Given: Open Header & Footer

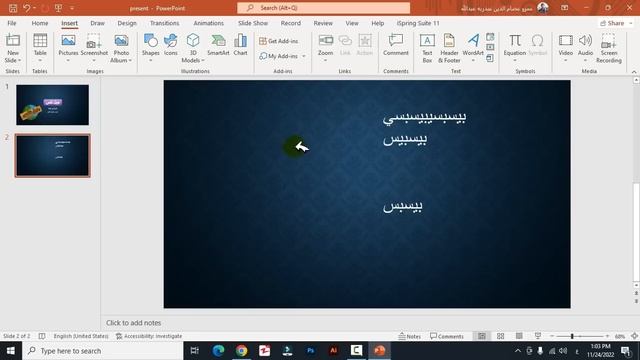Looking at the screenshot, I should 449,48.
